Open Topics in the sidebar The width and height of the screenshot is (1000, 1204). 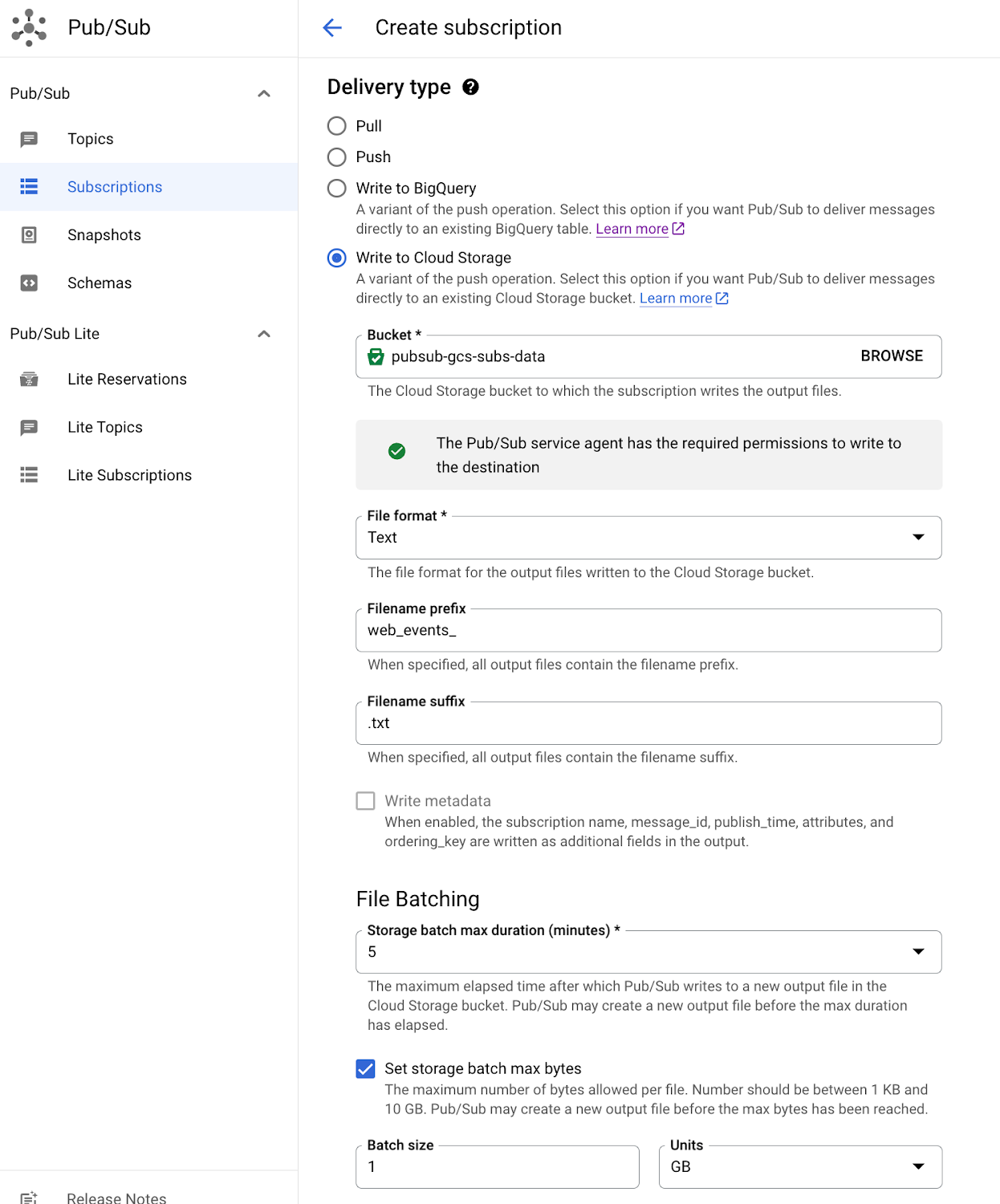point(148,140)
